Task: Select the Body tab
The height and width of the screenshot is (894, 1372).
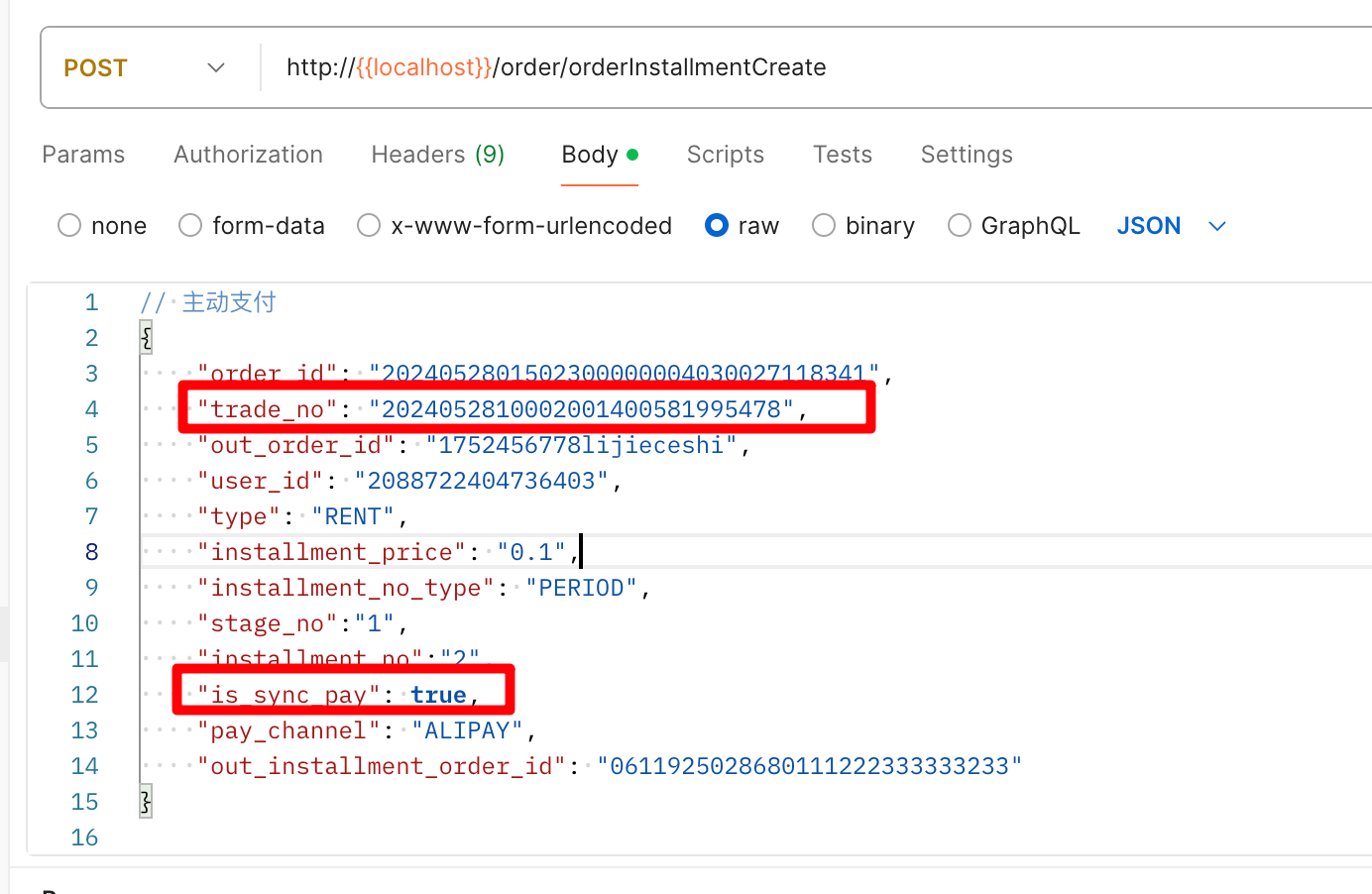Action: pos(599,155)
